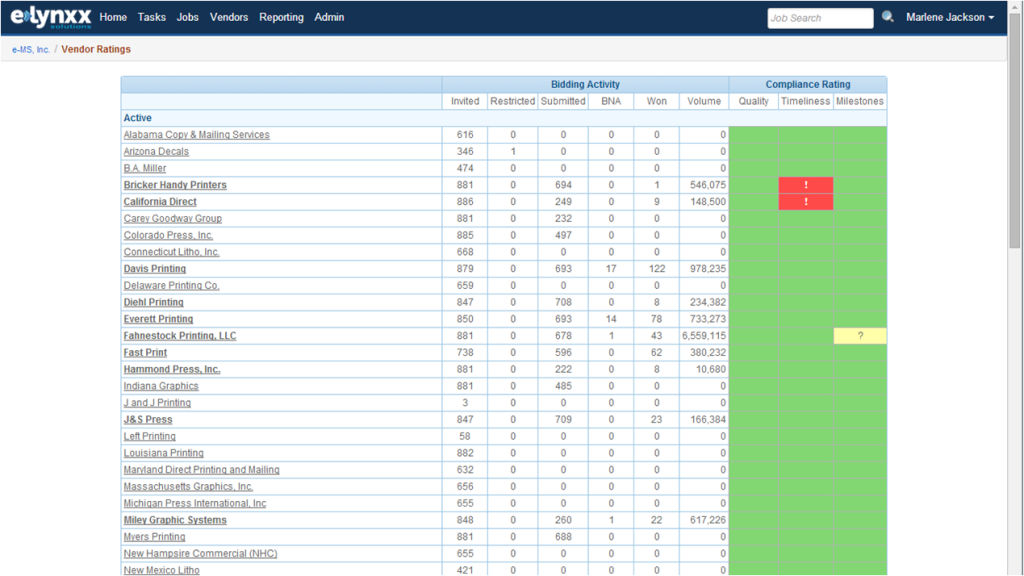Open the Admin menu
This screenshot has width=1024, height=576.
coord(329,18)
